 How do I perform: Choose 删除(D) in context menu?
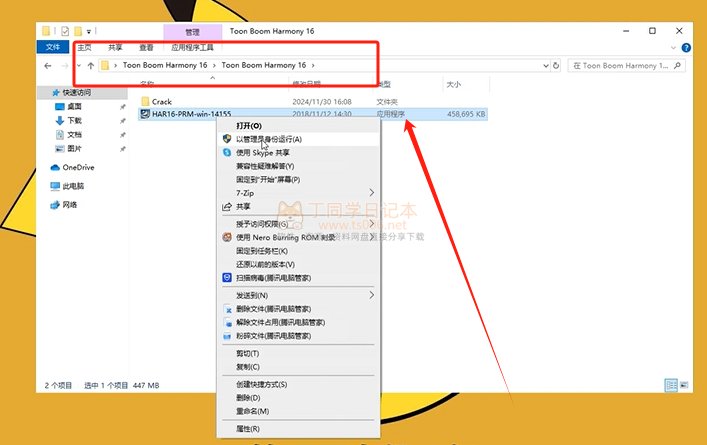298,398
